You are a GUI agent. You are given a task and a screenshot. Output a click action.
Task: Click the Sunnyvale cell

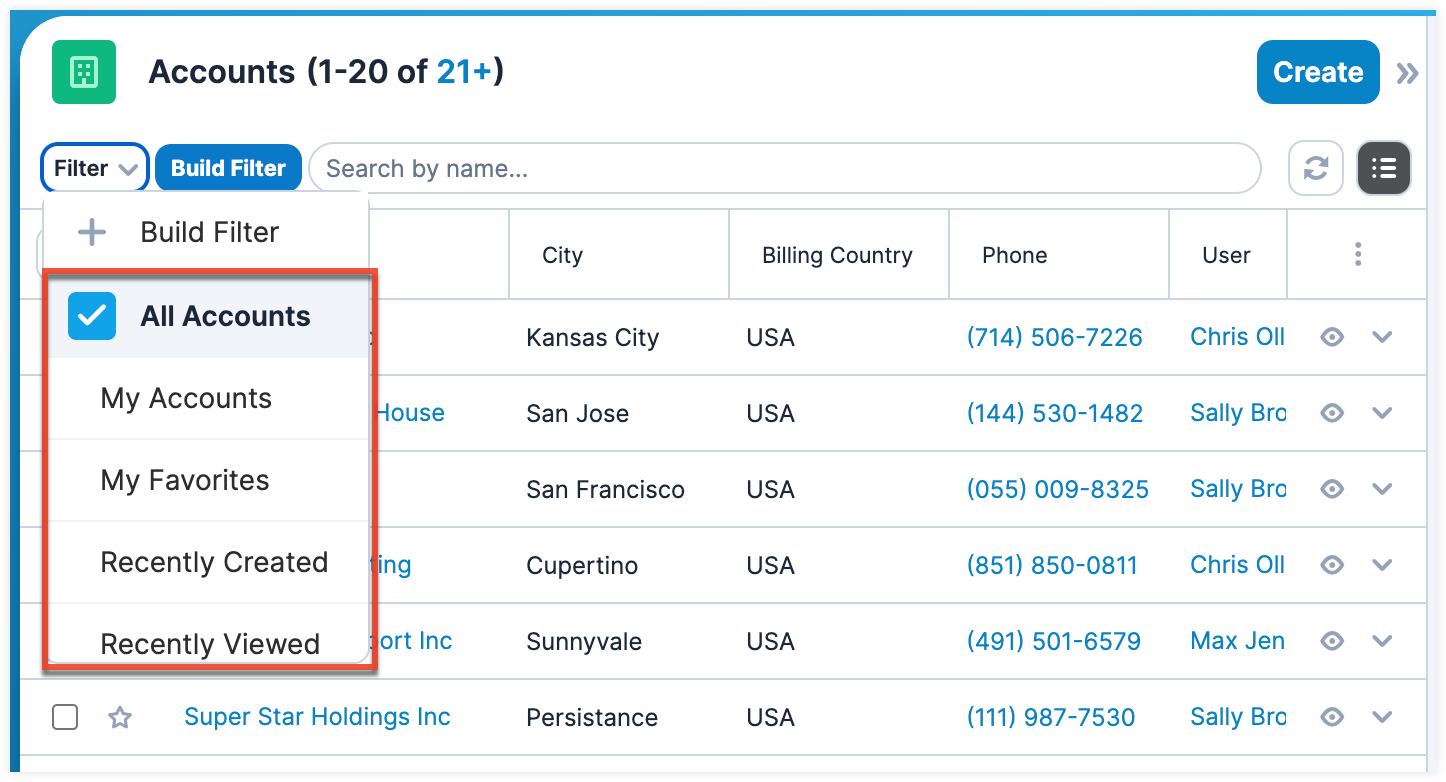coord(584,641)
